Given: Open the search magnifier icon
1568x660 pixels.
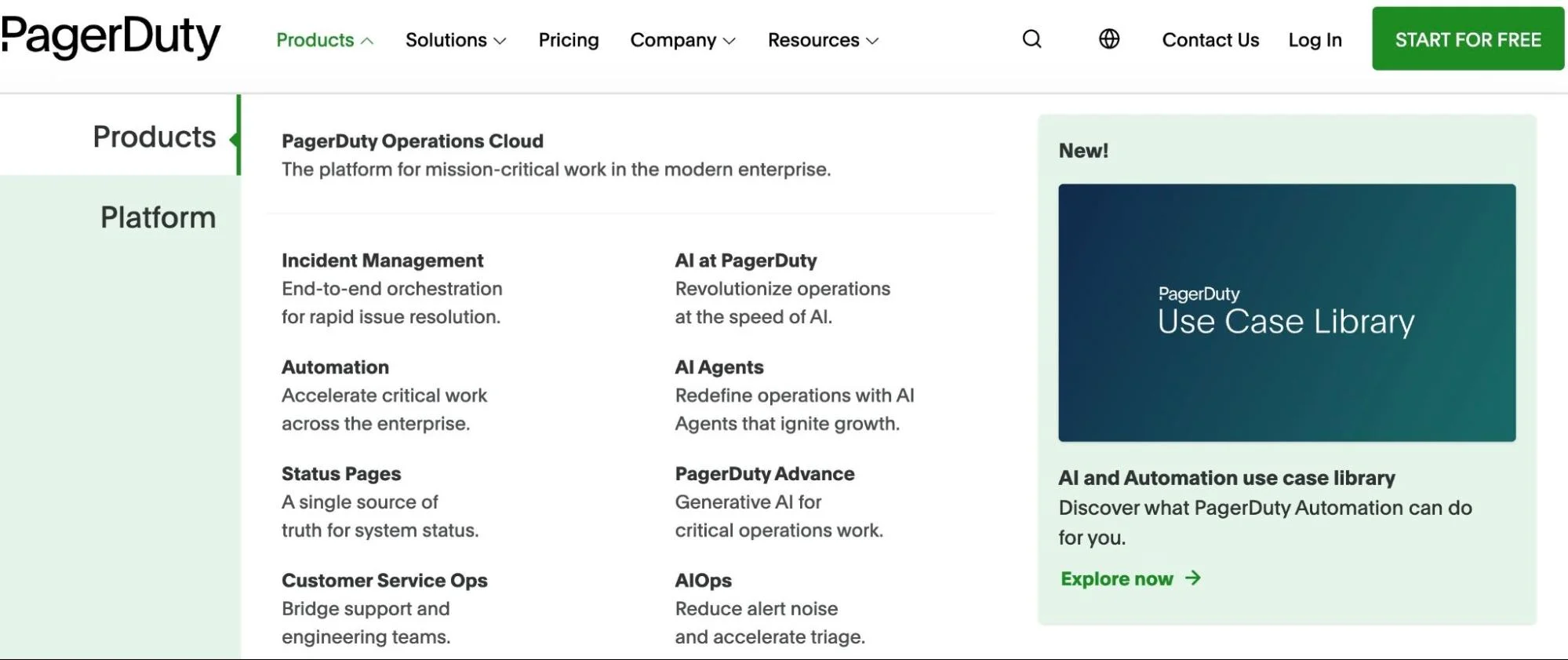Looking at the screenshot, I should [1031, 39].
